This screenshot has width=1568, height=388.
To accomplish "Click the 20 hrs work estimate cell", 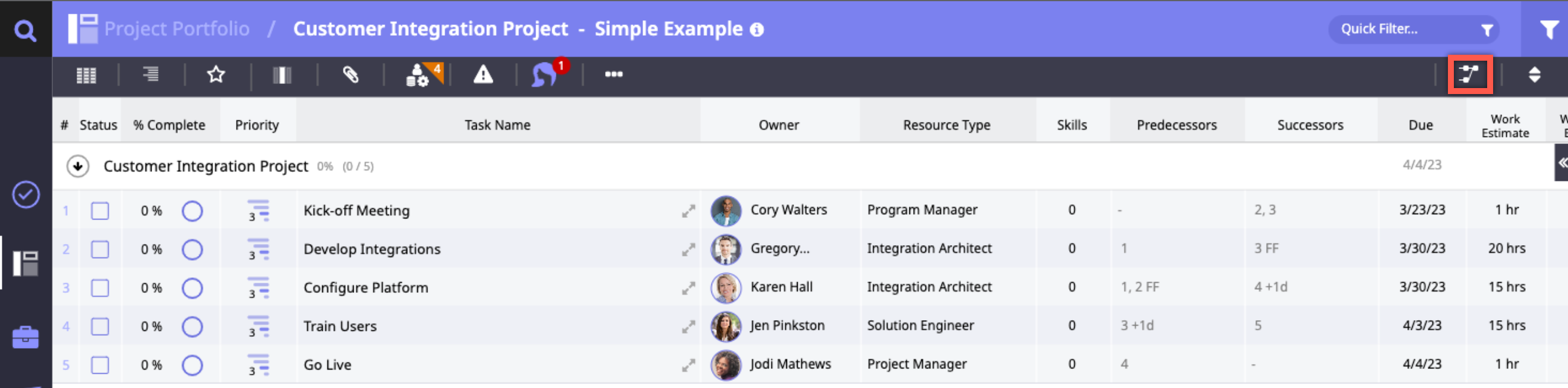I will click(x=1507, y=249).
